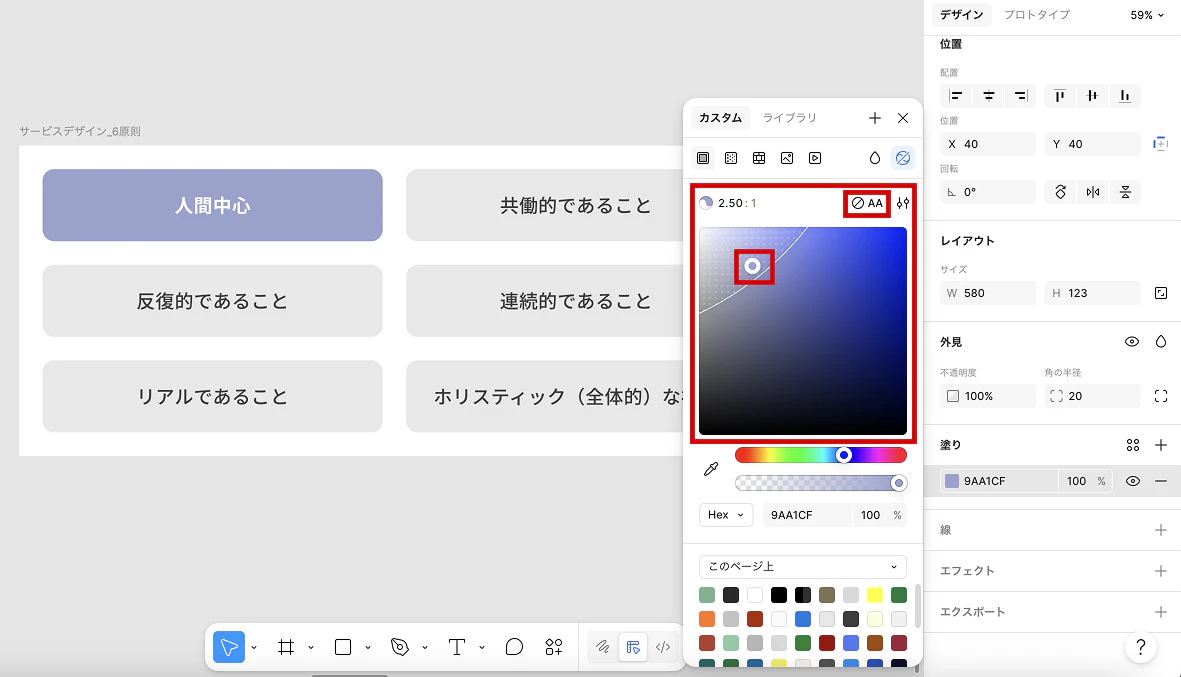Viewport: 1181px width, 677px height.
Task: Add a stroke with plus
Action: click(x=1161, y=530)
